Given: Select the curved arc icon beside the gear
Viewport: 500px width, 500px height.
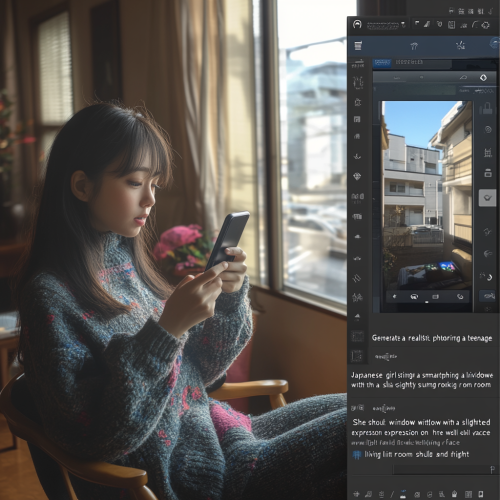Looking at the screenshot, I should (475, 25).
